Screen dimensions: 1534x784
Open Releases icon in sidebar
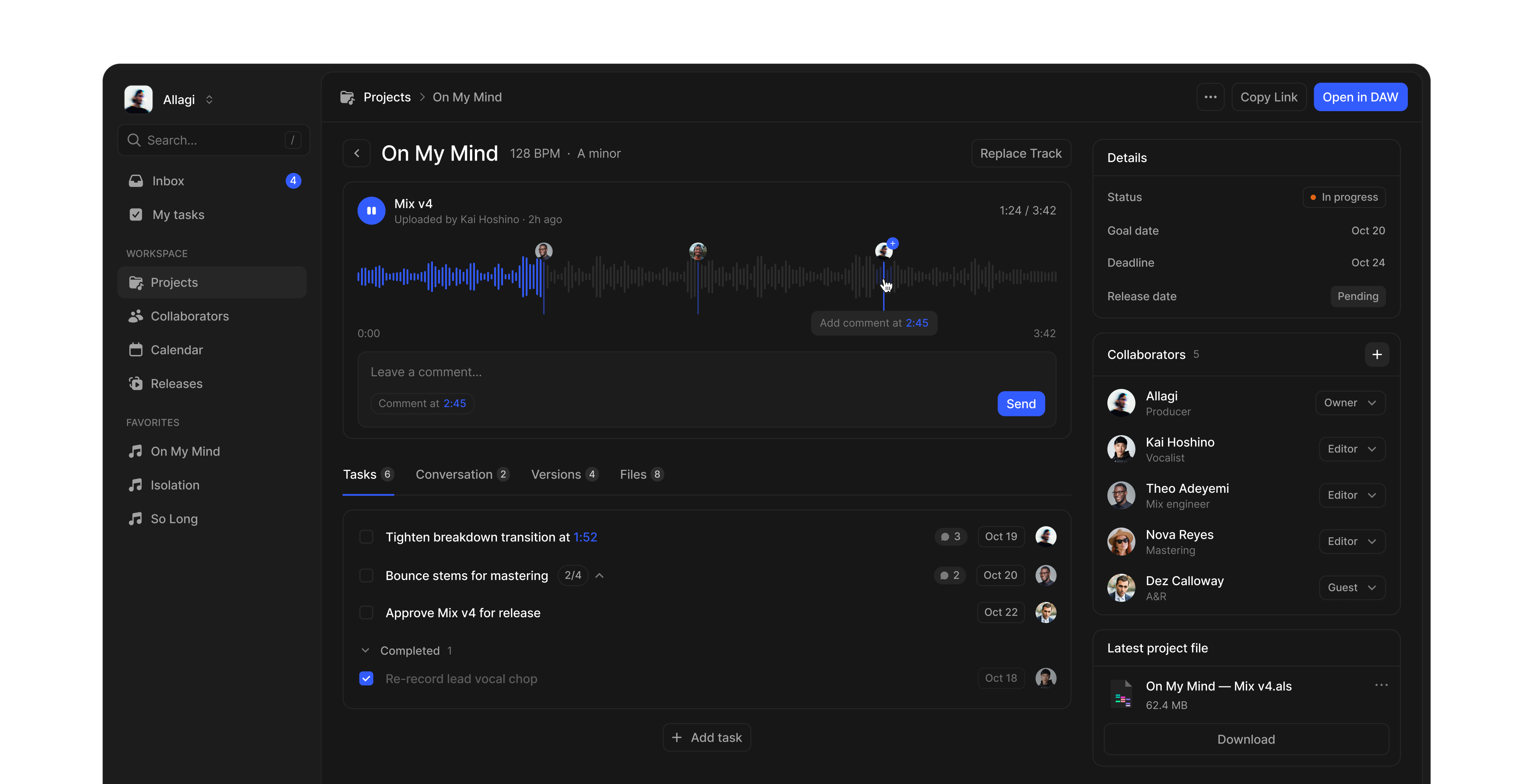(136, 383)
